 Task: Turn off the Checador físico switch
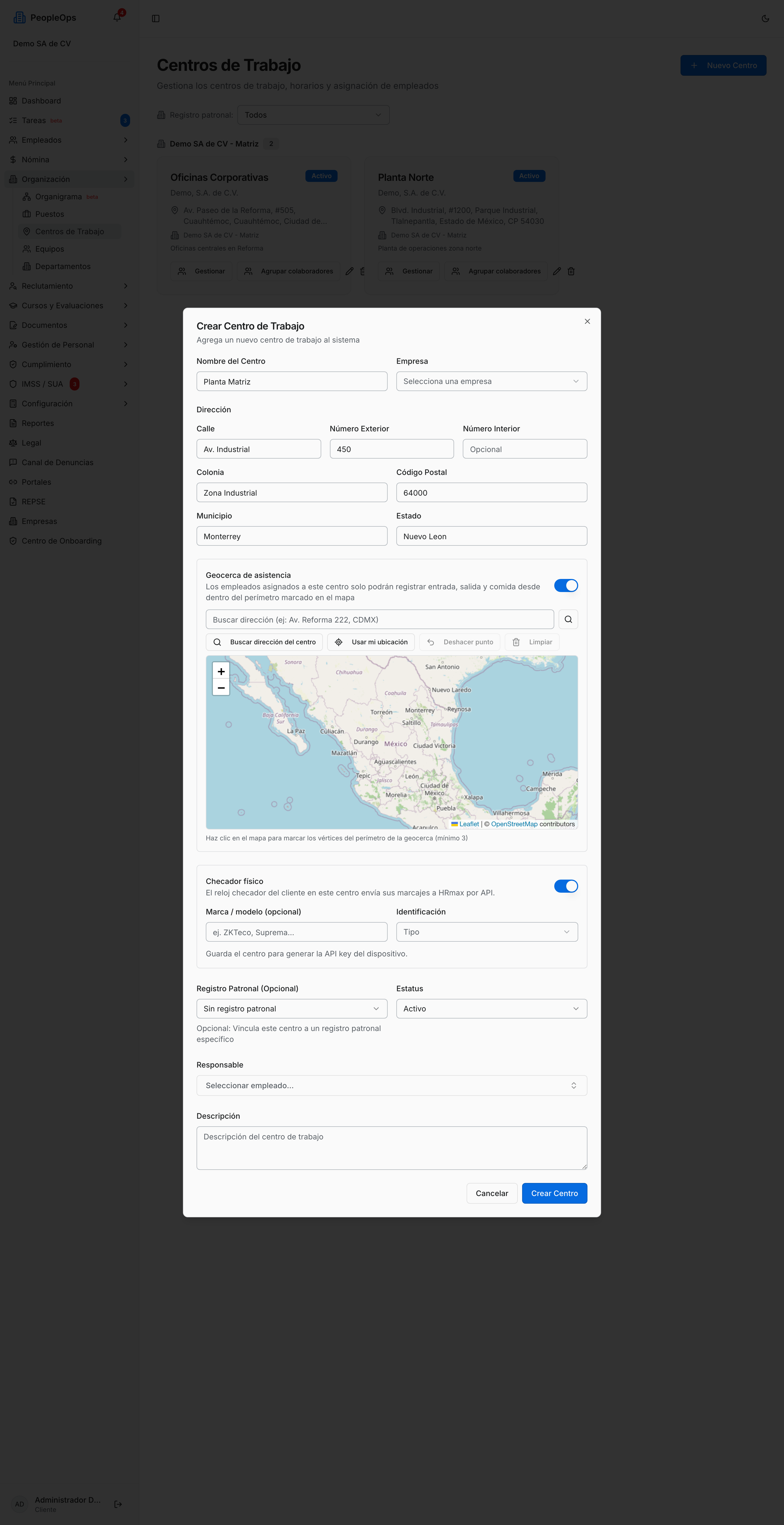pos(566,886)
